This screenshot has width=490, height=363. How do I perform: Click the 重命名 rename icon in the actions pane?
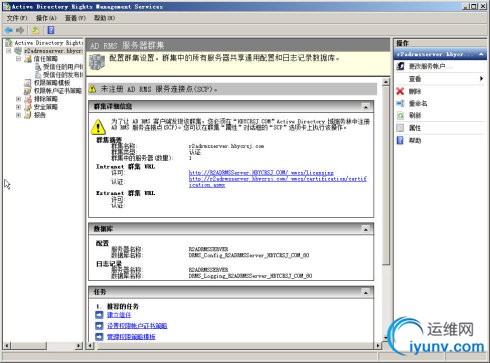tap(400, 103)
